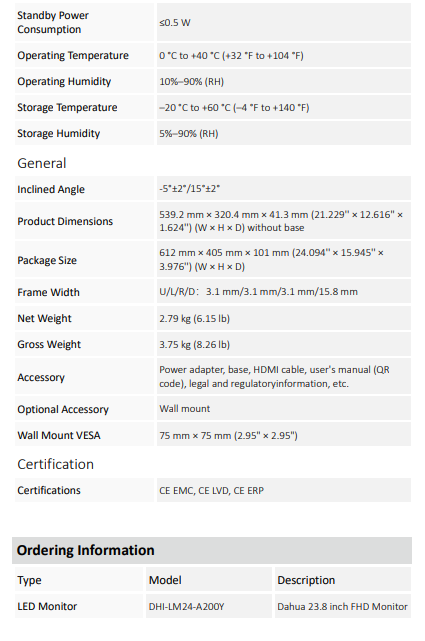Click the Storage Humidity 5%–90% value

click(x=189, y=134)
